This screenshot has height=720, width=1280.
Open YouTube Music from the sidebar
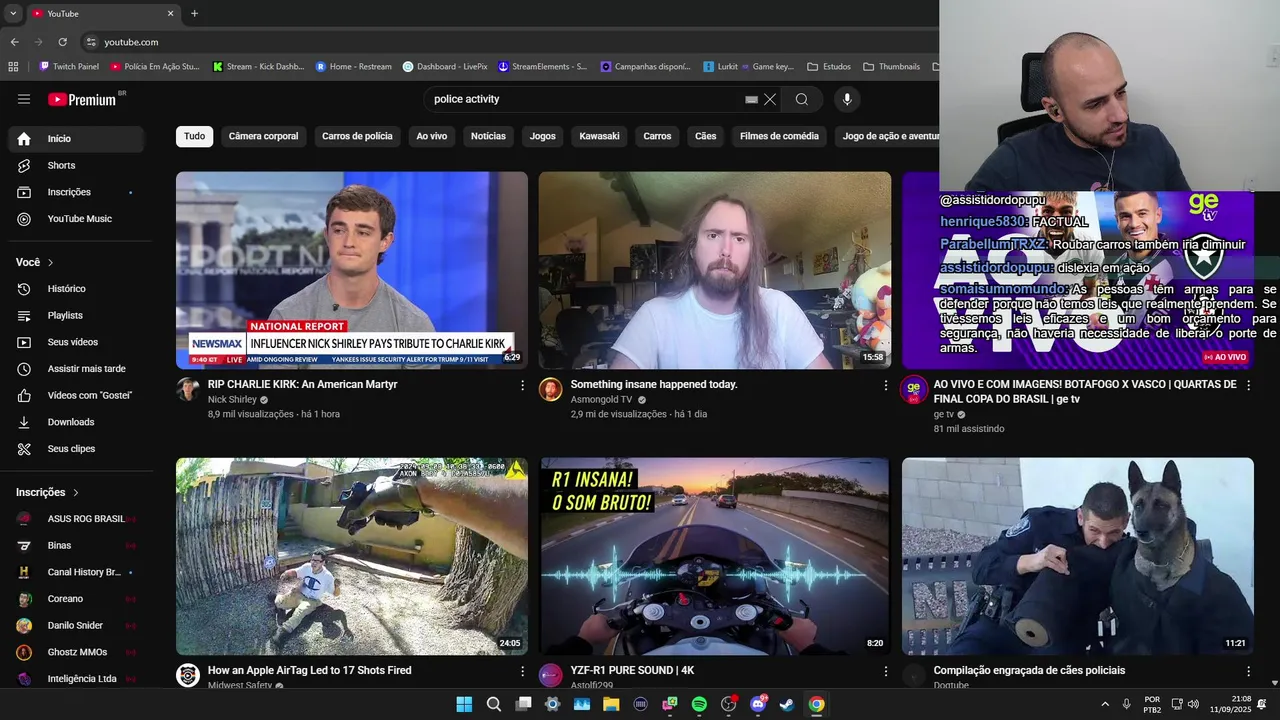[76, 219]
